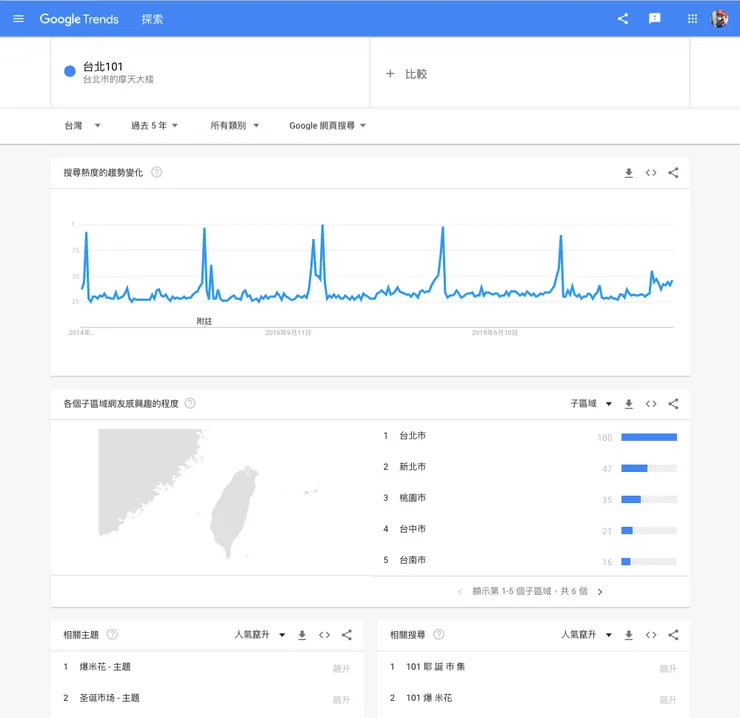
Task: Download the 相關主題 data
Action: point(302,635)
